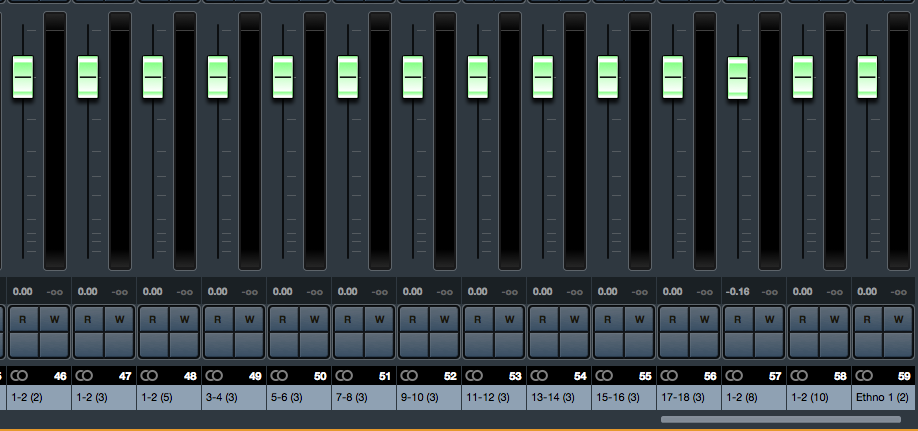The height and width of the screenshot is (431, 918).
Task: Select channel named 1-2 (8)
Action: pyautogui.click(x=754, y=398)
